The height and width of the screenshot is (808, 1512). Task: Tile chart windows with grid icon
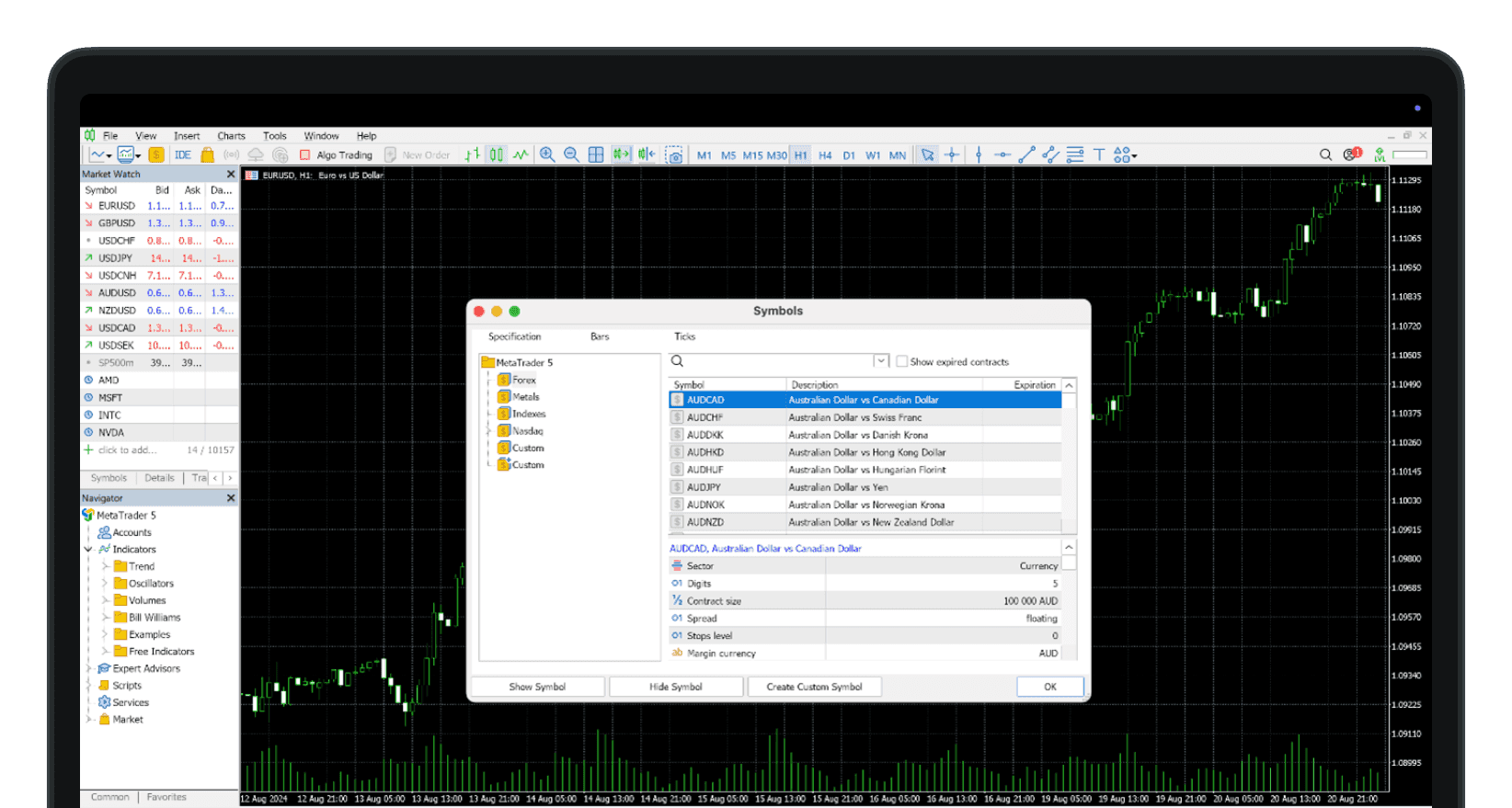[x=596, y=155]
